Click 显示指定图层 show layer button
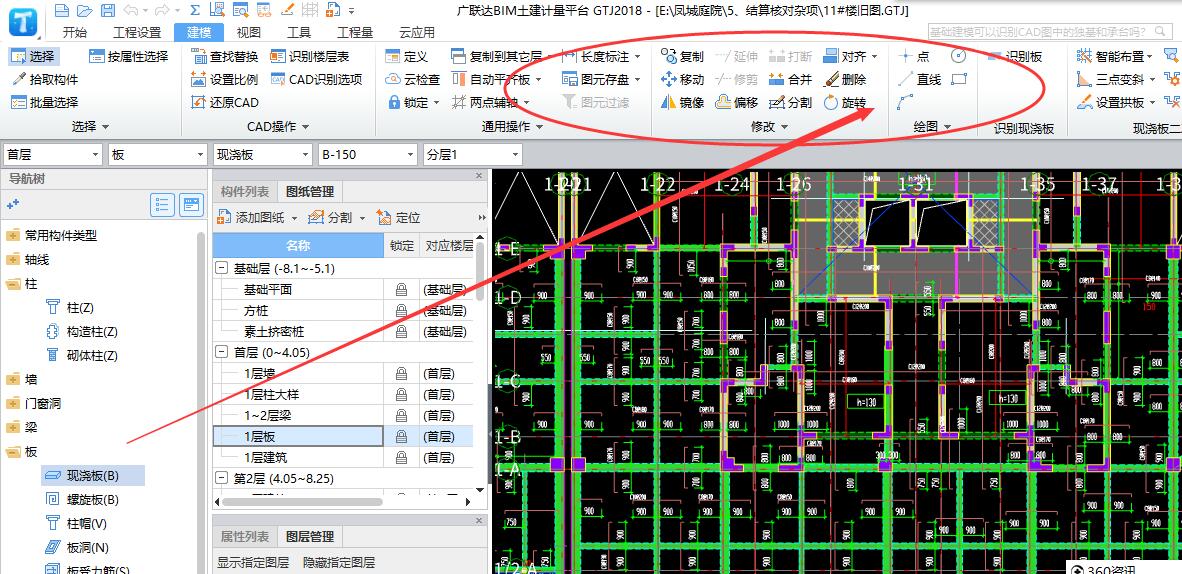 click(253, 562)
